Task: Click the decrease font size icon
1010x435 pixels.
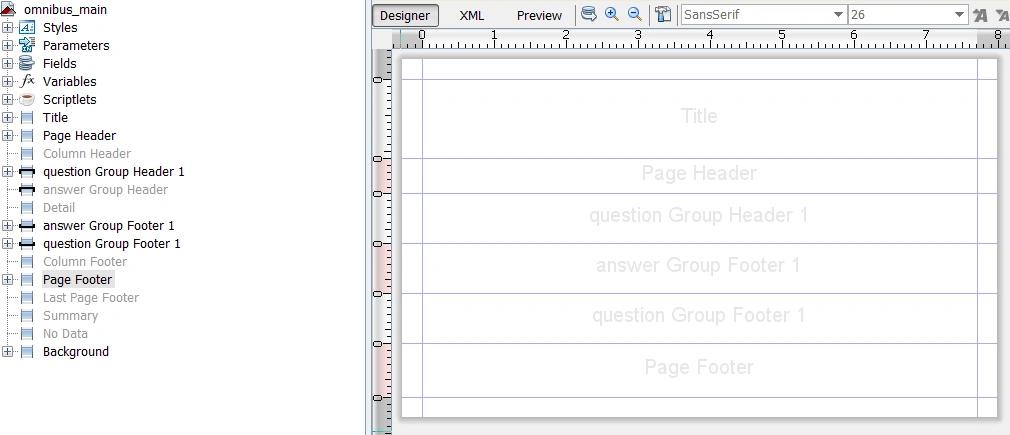Action: pyautogui.click(x=1002, y=15)
